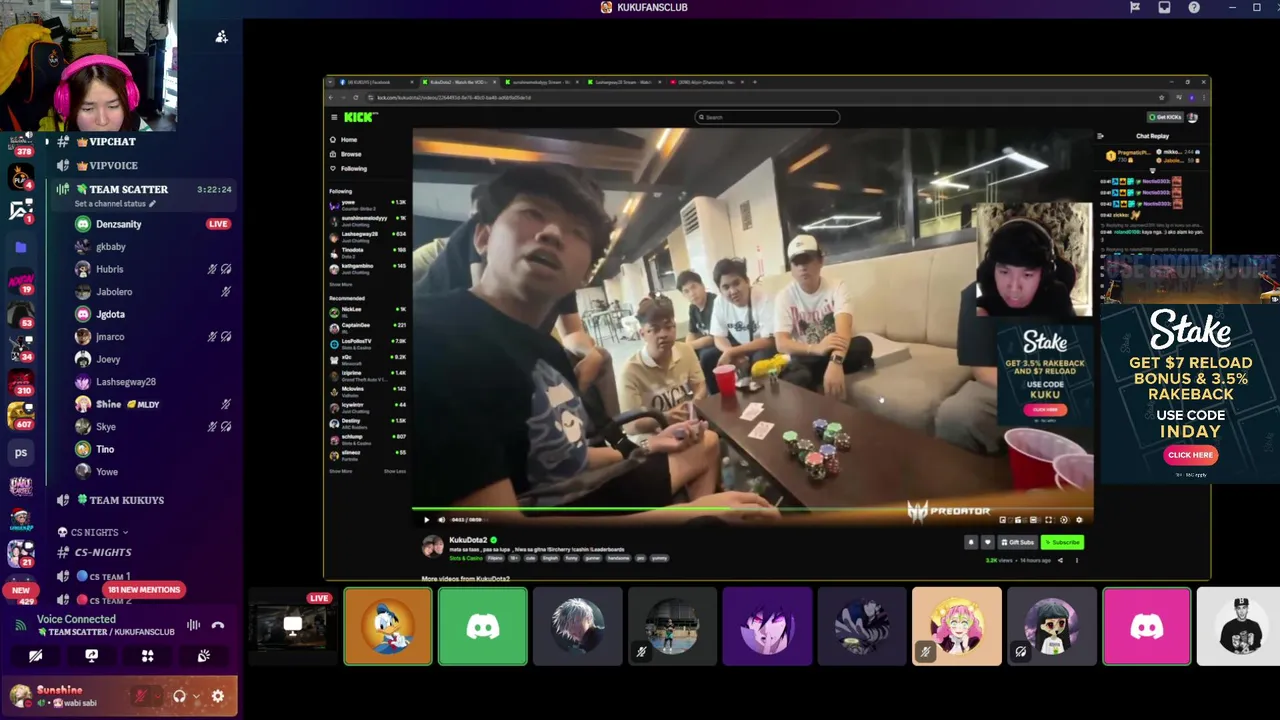
Task: Focus the Kick search box
Action: [x=767, y=117]
